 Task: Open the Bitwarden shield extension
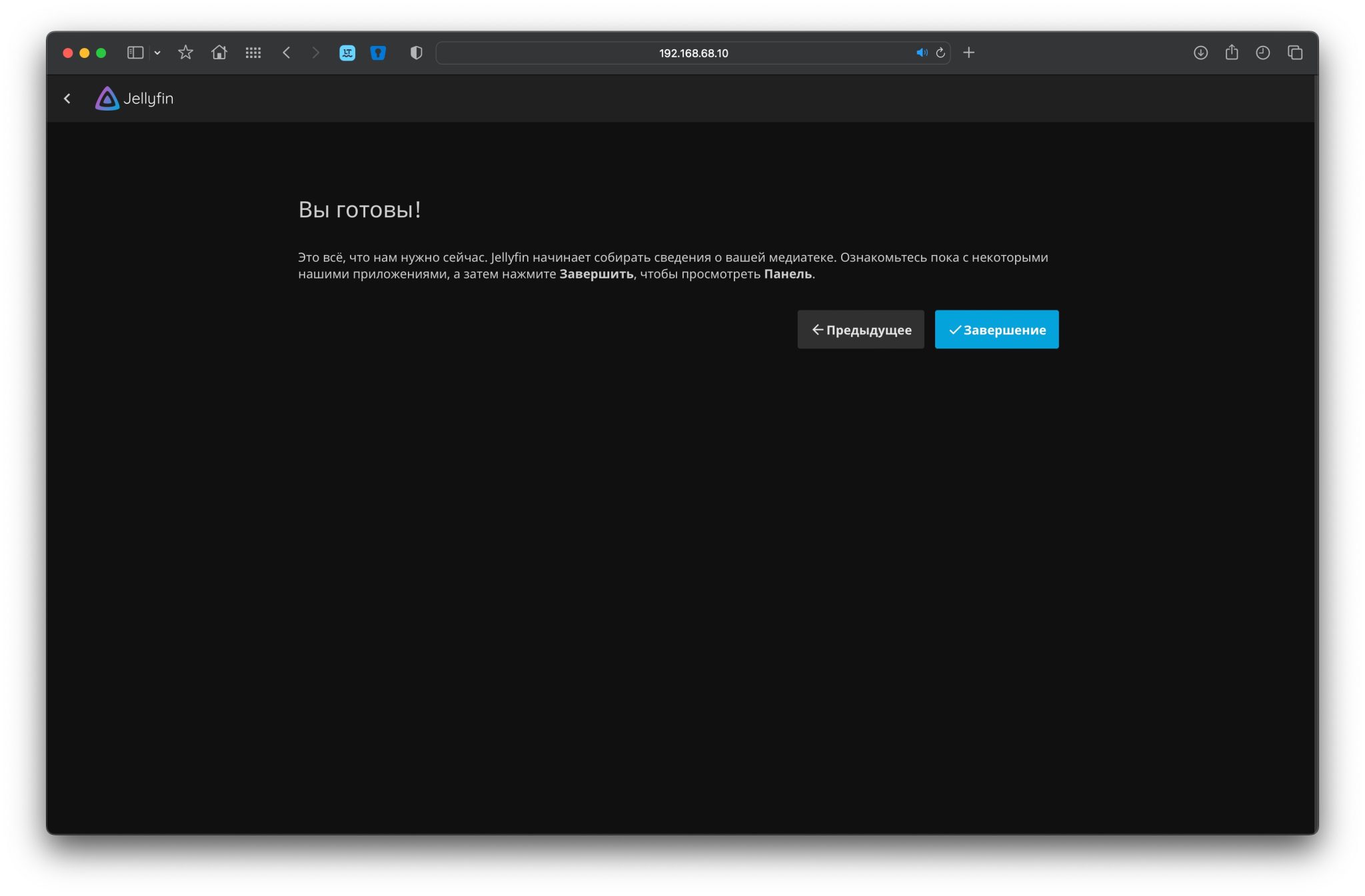pyautogui.click(x=378, y=53)
